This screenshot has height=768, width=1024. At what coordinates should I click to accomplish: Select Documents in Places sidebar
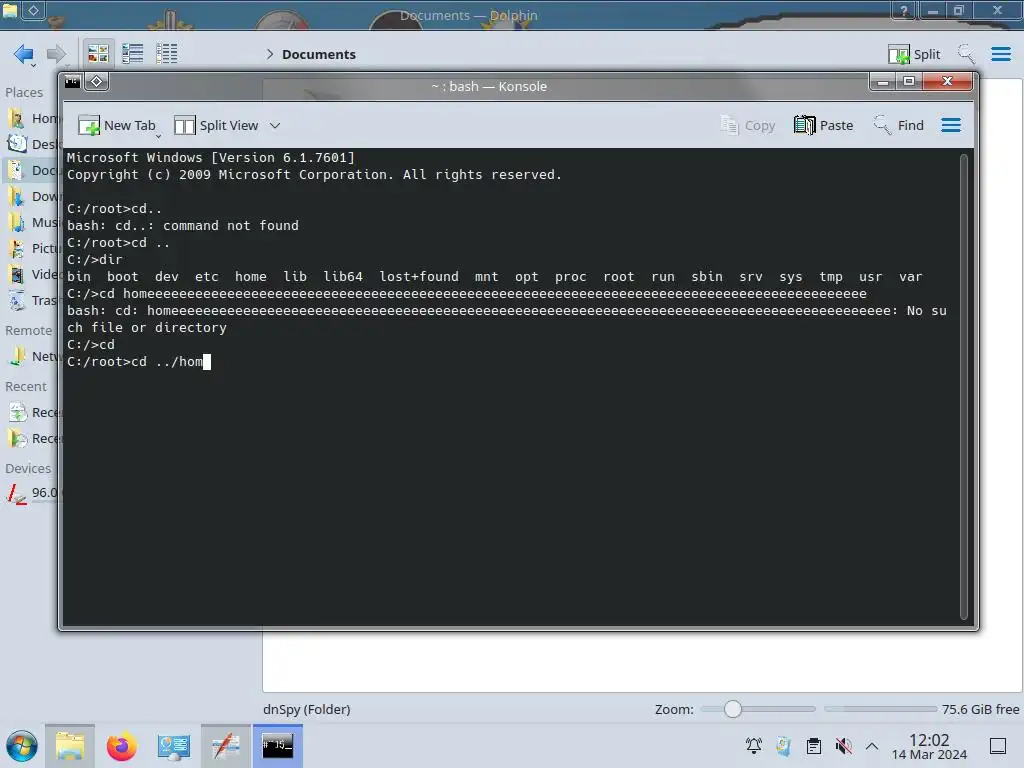(33, 170)
